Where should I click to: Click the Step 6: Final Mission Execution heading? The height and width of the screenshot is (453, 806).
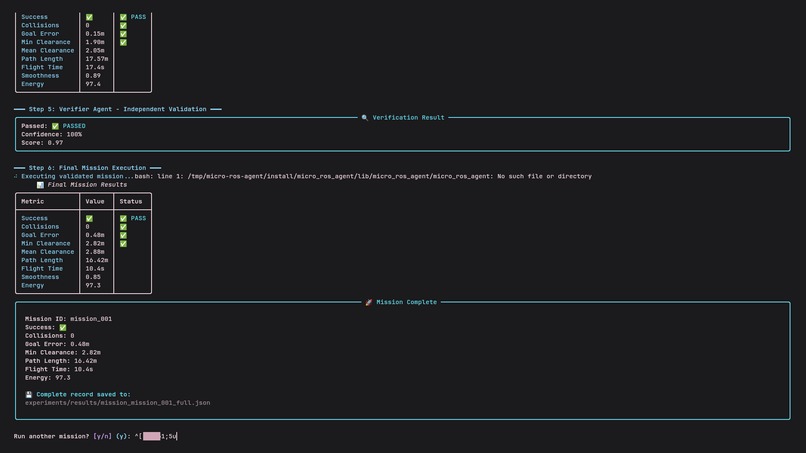point(87,168)
